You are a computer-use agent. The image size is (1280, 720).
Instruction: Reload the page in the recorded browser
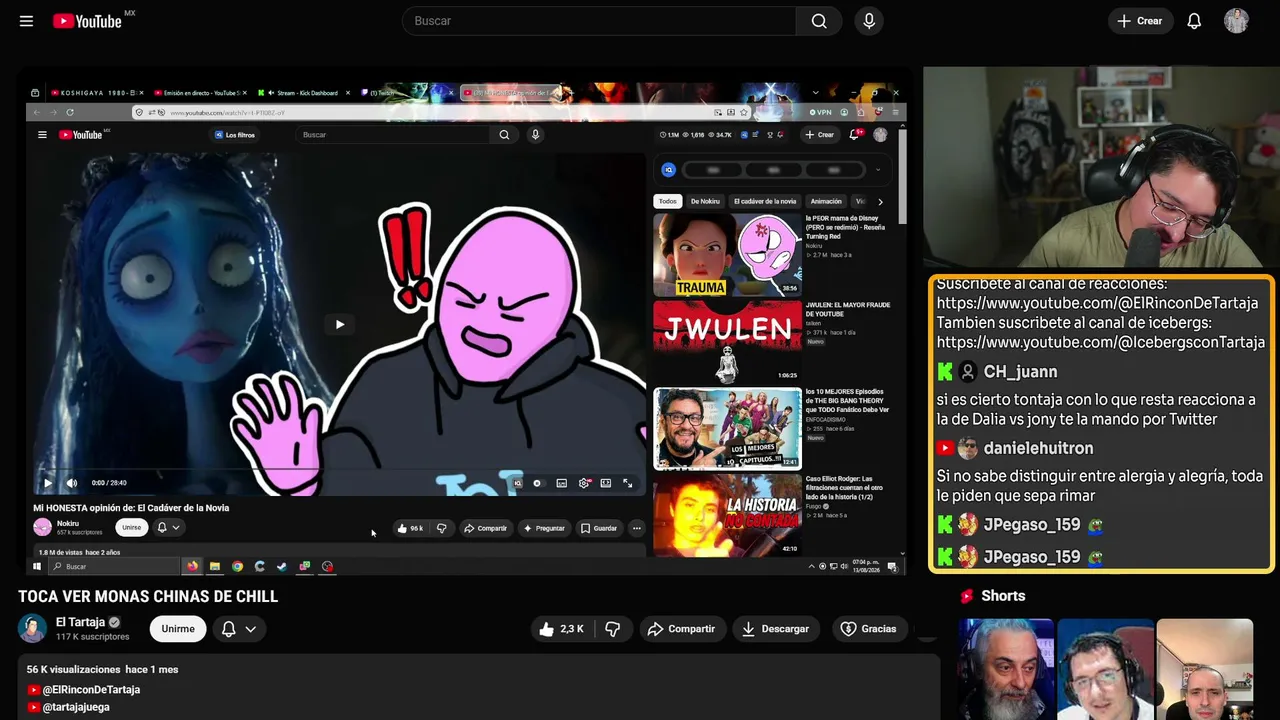pos(69,112)
